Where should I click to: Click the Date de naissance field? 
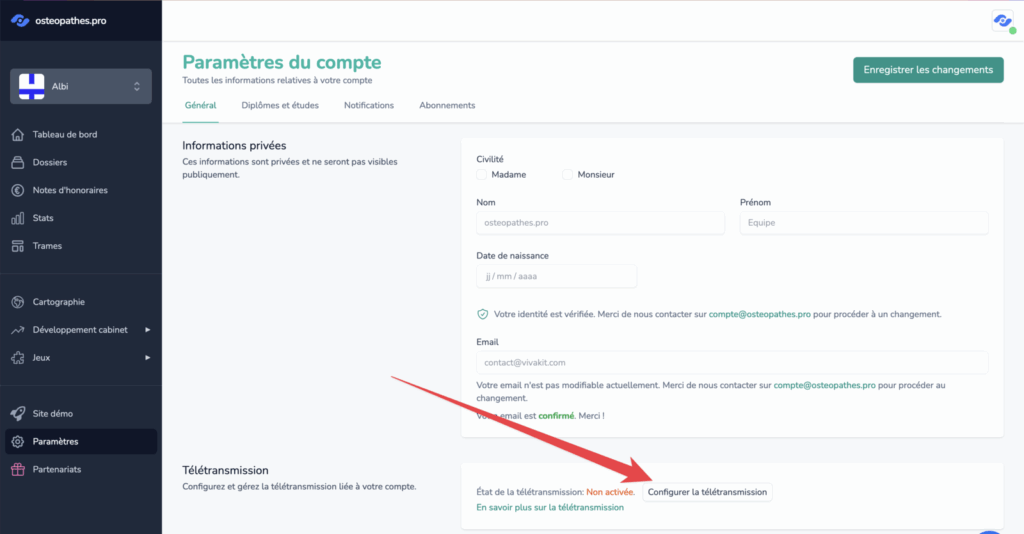(x=556, y=276)
